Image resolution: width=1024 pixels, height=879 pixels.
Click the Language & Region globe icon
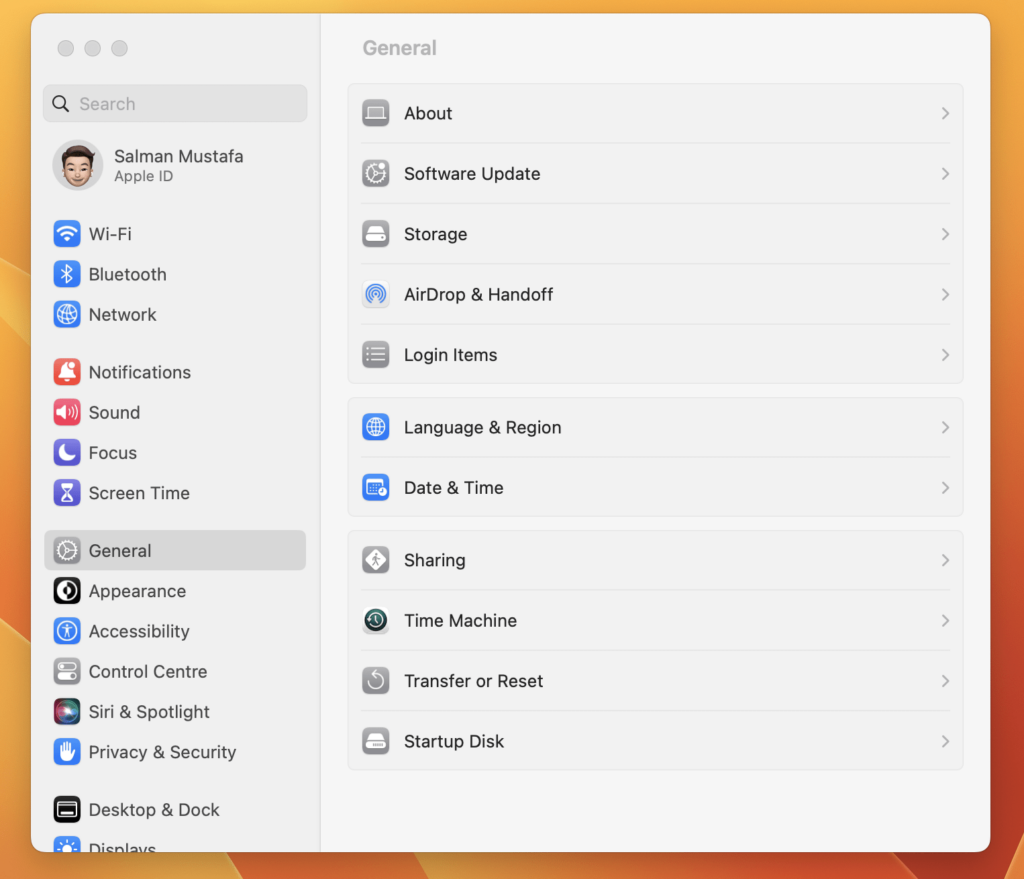click(x=376, y=427)
